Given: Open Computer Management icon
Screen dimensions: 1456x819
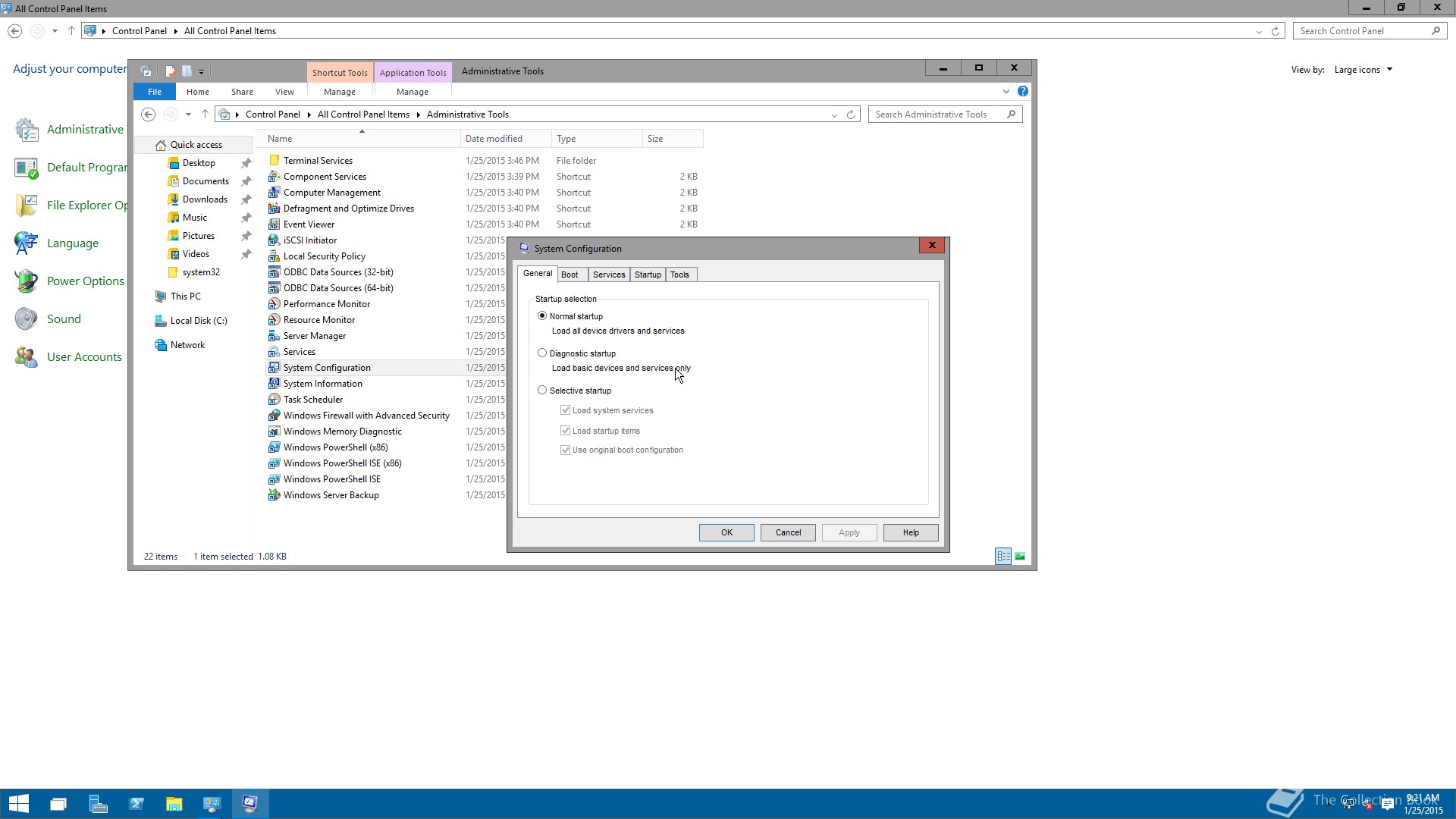Looking at the screenshot, I should click(x=274, y=193).
